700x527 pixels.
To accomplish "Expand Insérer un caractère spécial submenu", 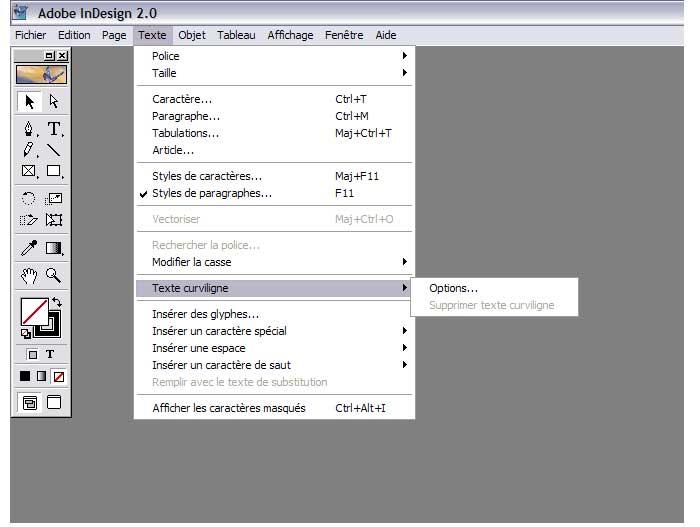I will click(x=274, y=331).
